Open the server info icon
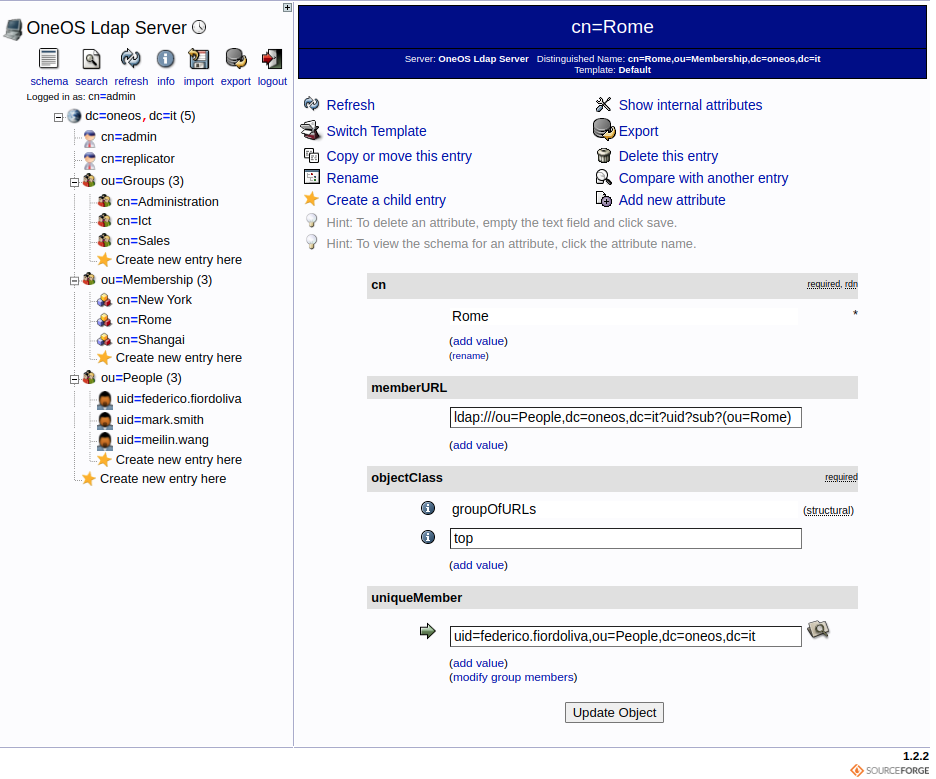 coord(165,59)
